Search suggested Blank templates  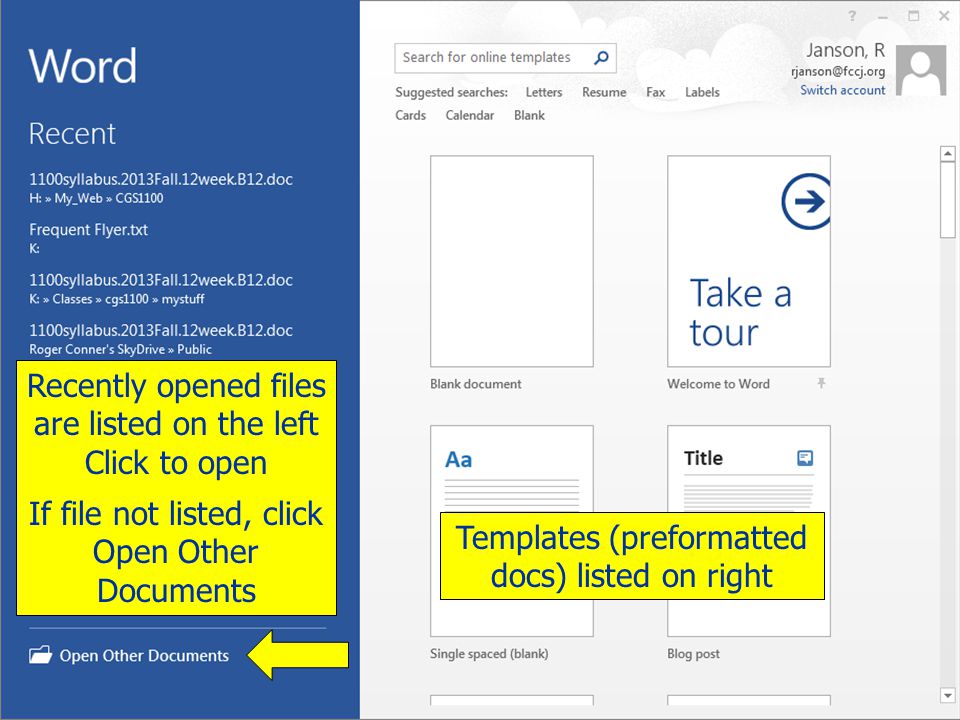point(529,116)
